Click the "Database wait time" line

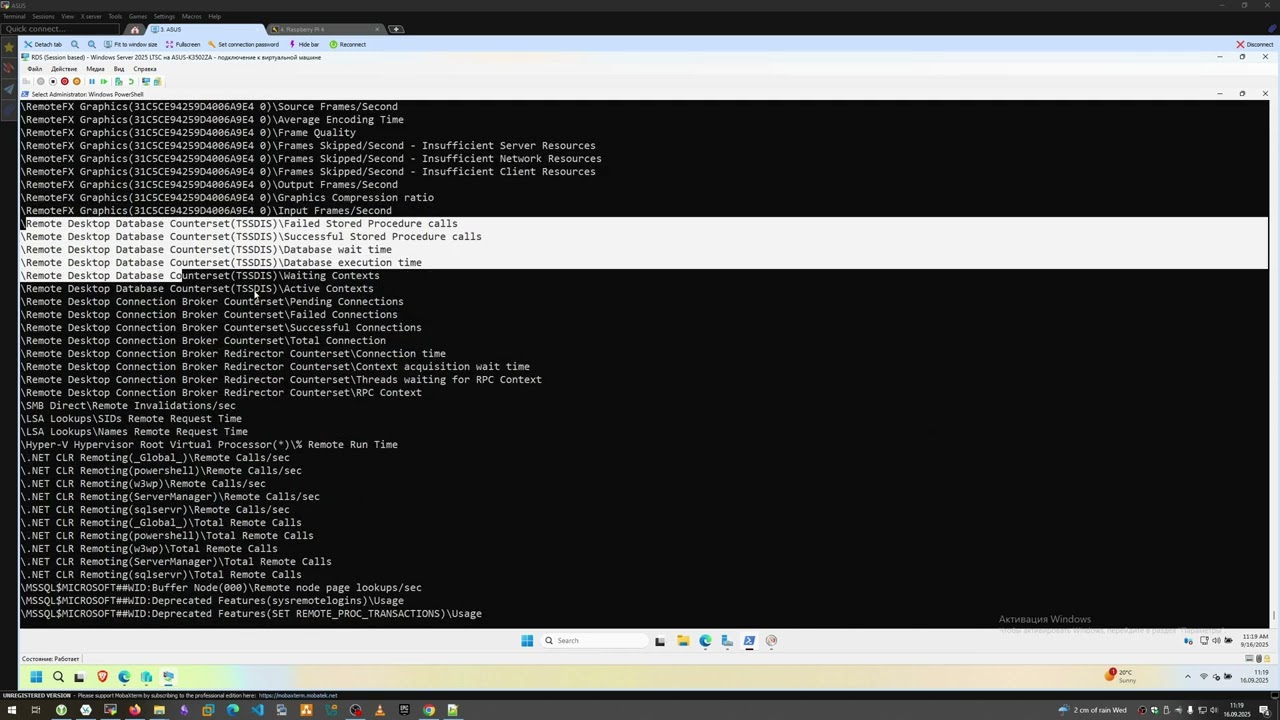(x=337, y=250)
